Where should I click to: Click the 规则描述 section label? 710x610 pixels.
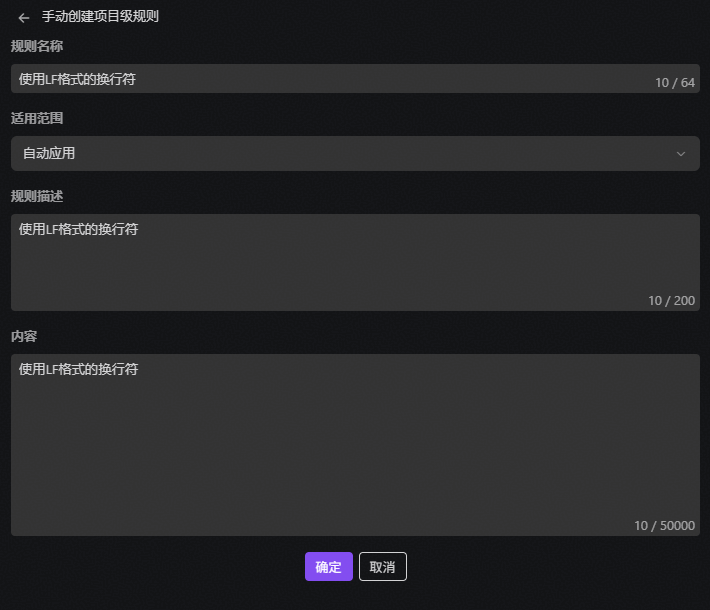tap(37, 197)
